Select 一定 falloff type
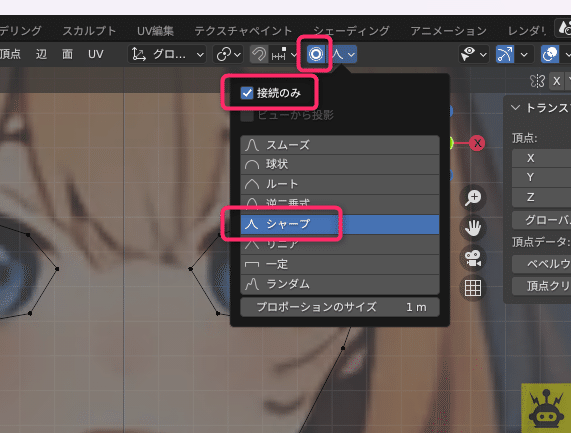Image resolution: width=571 pixels, height=433 pixels. (340, 264)
